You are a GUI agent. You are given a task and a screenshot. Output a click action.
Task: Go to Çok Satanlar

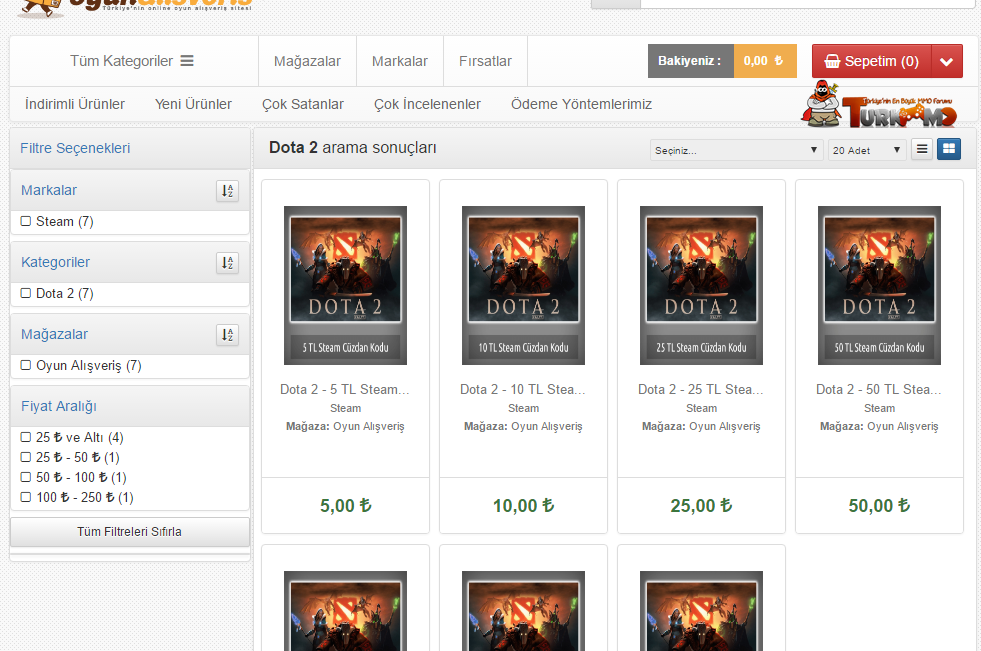[303, 104]
